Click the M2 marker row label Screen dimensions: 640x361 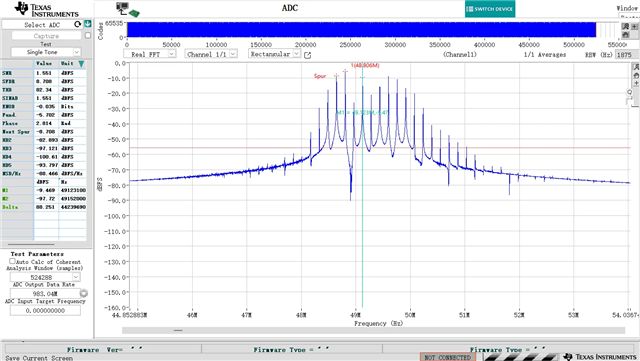coord(5,198)
